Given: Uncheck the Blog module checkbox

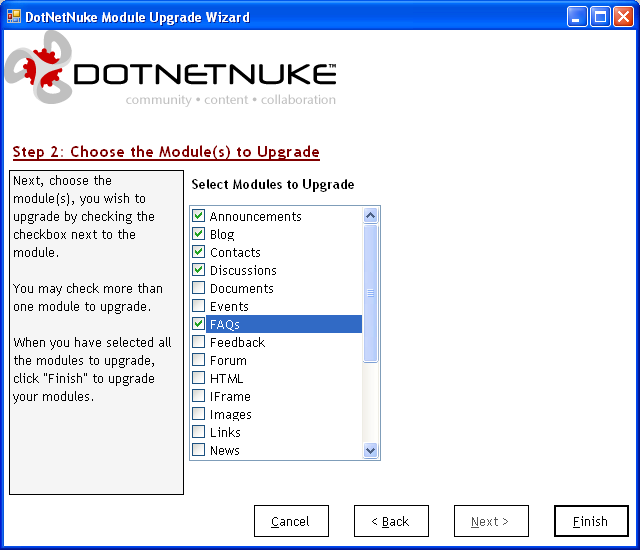Looking at the screenshot, I should pyautogui.click(x=198, y=234).
